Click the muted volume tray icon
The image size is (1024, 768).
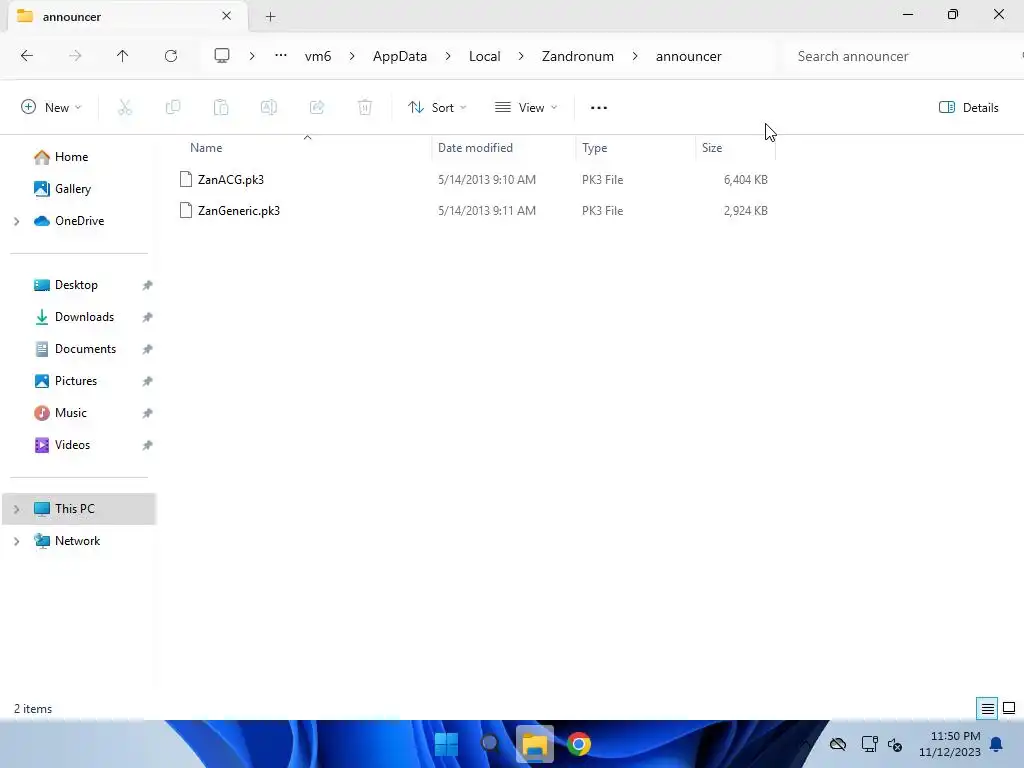tap(895, 744)
